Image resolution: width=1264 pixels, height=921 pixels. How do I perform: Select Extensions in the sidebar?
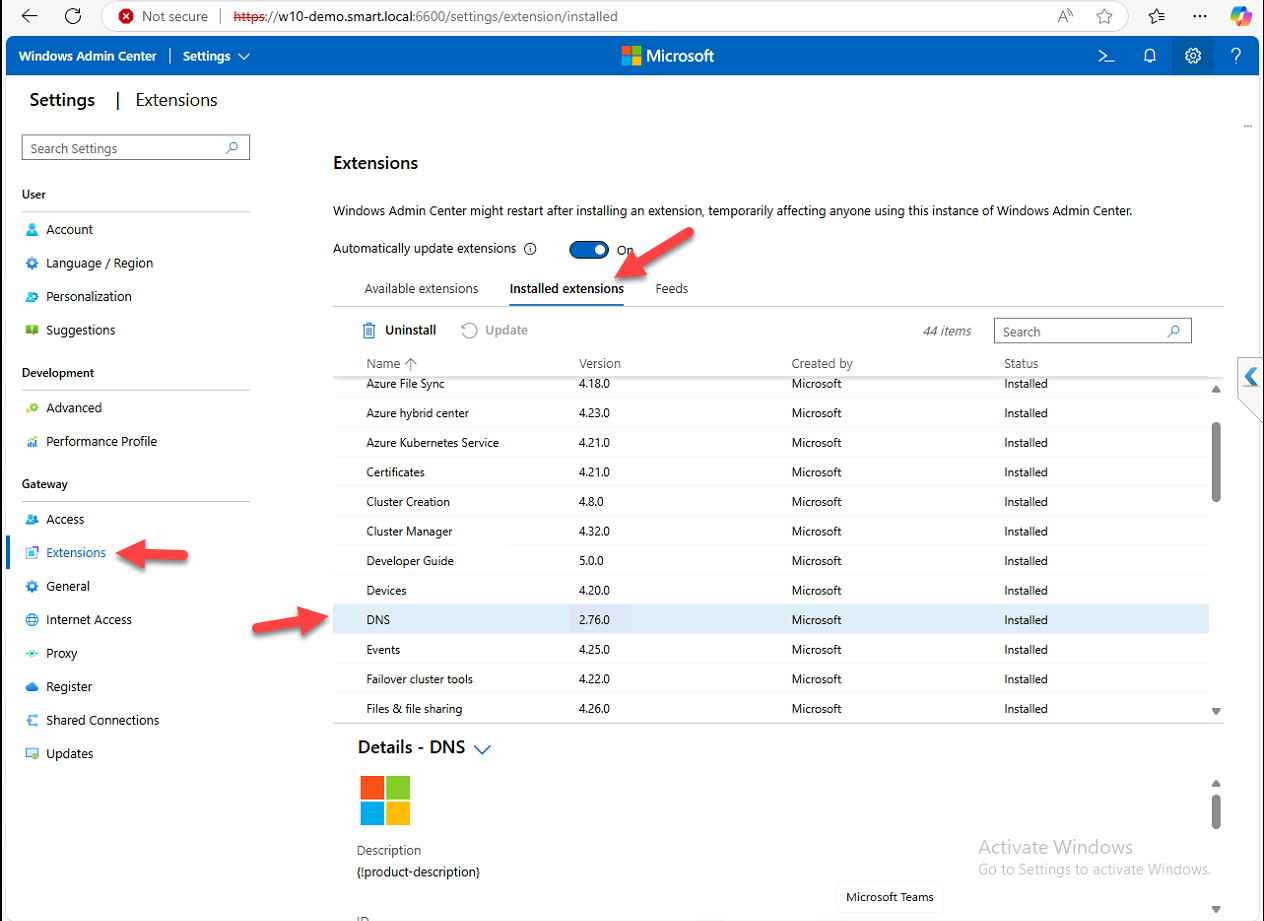pos(75,552)
